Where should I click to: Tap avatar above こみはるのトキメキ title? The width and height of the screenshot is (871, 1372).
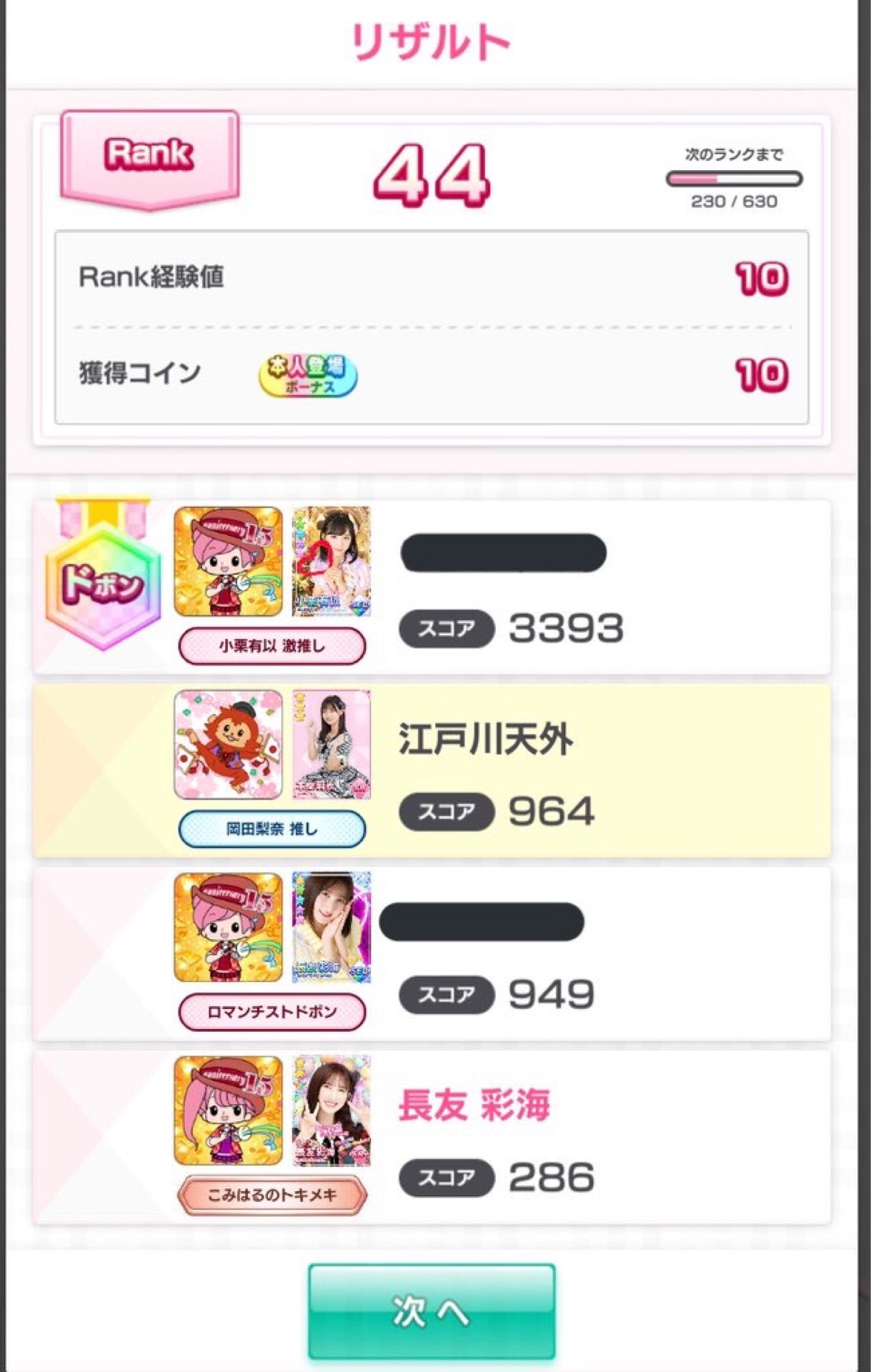[x=229, y=1110]
